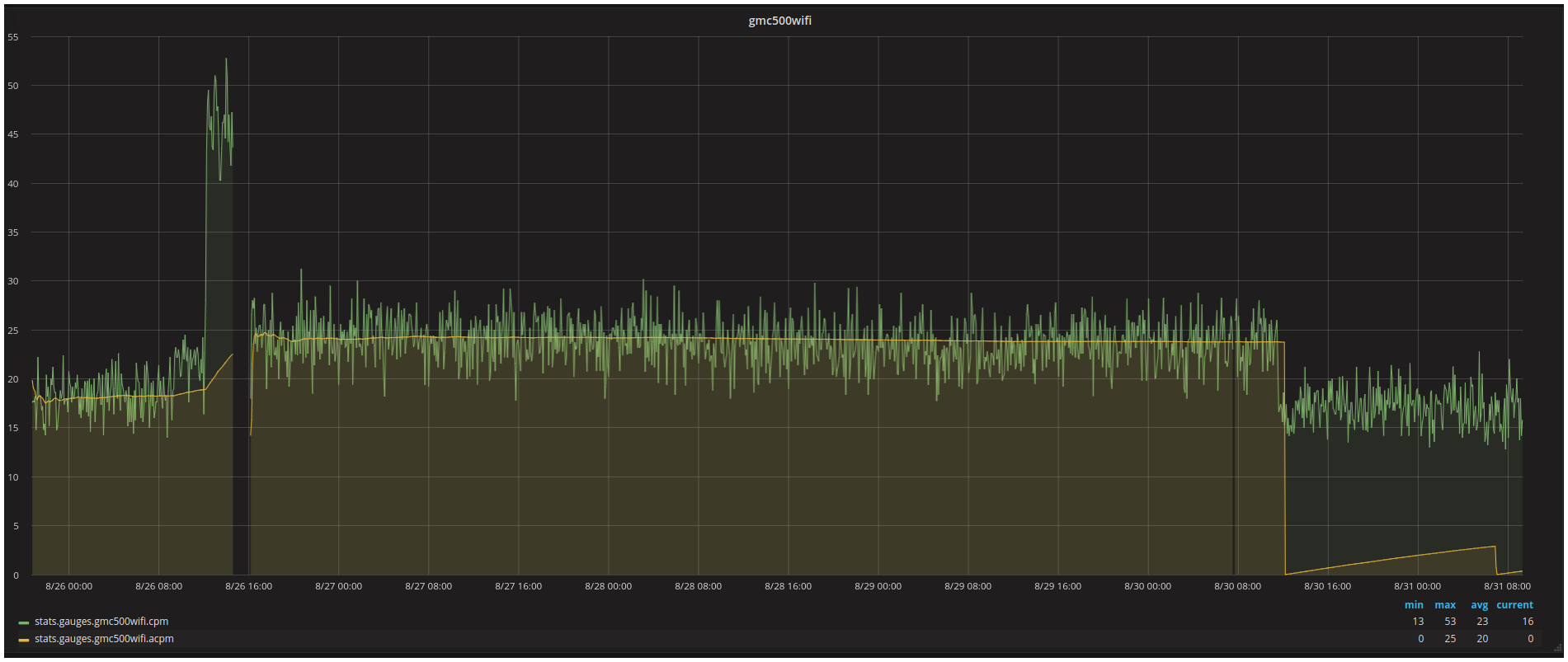Screen dimensions: 1568x662
Task: Click the cpm current value 16
Action: (1528, 622)
